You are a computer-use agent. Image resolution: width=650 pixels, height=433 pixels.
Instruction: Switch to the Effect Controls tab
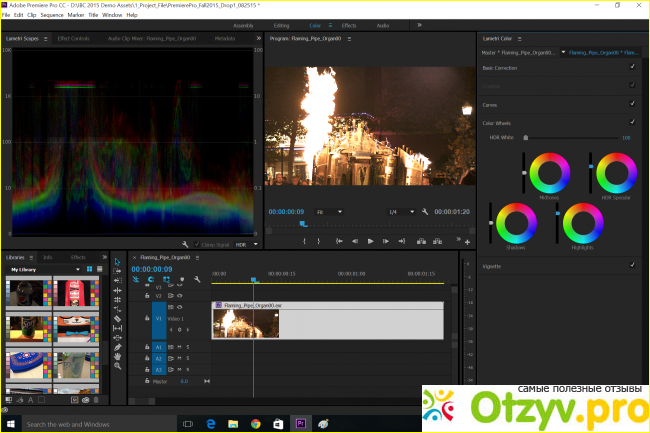[x=75, y=38]
